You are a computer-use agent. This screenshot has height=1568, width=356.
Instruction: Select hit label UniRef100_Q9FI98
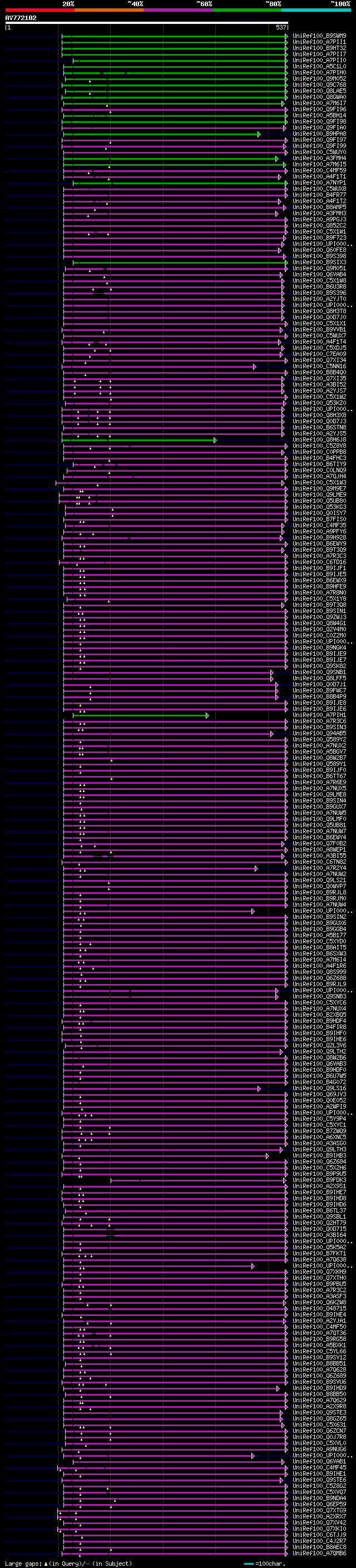tap(319, 122)
